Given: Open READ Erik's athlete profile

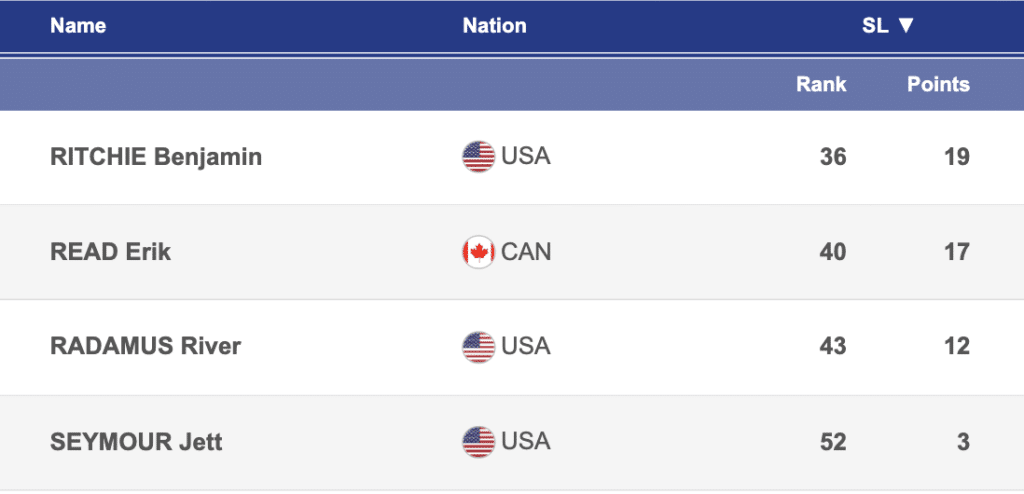Looking at the screenshot, I should pyautogui.click(x=110, y=252).
